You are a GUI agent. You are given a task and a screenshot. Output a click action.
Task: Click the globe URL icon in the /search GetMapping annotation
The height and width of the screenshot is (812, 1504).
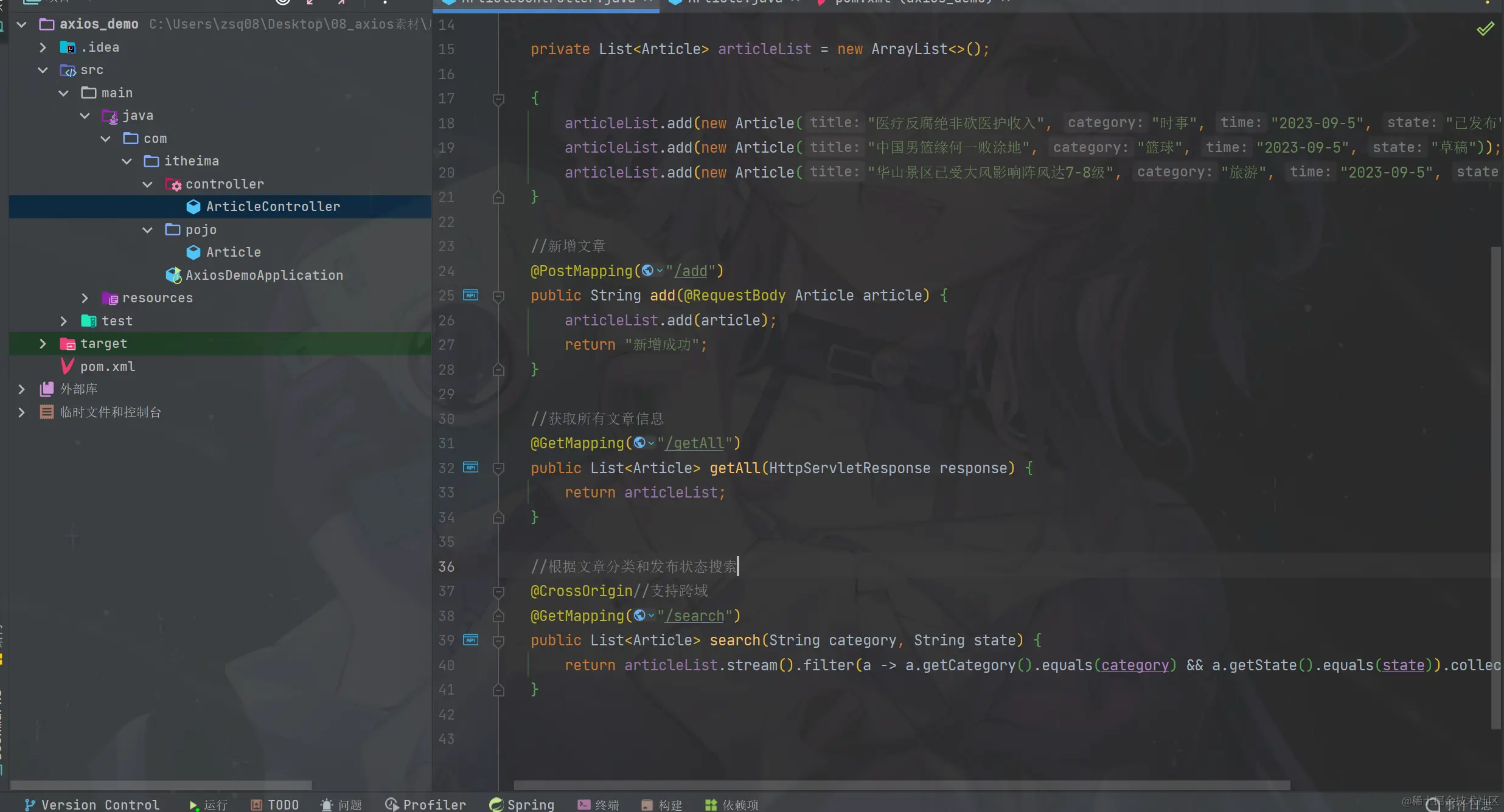tap(639, 616)
